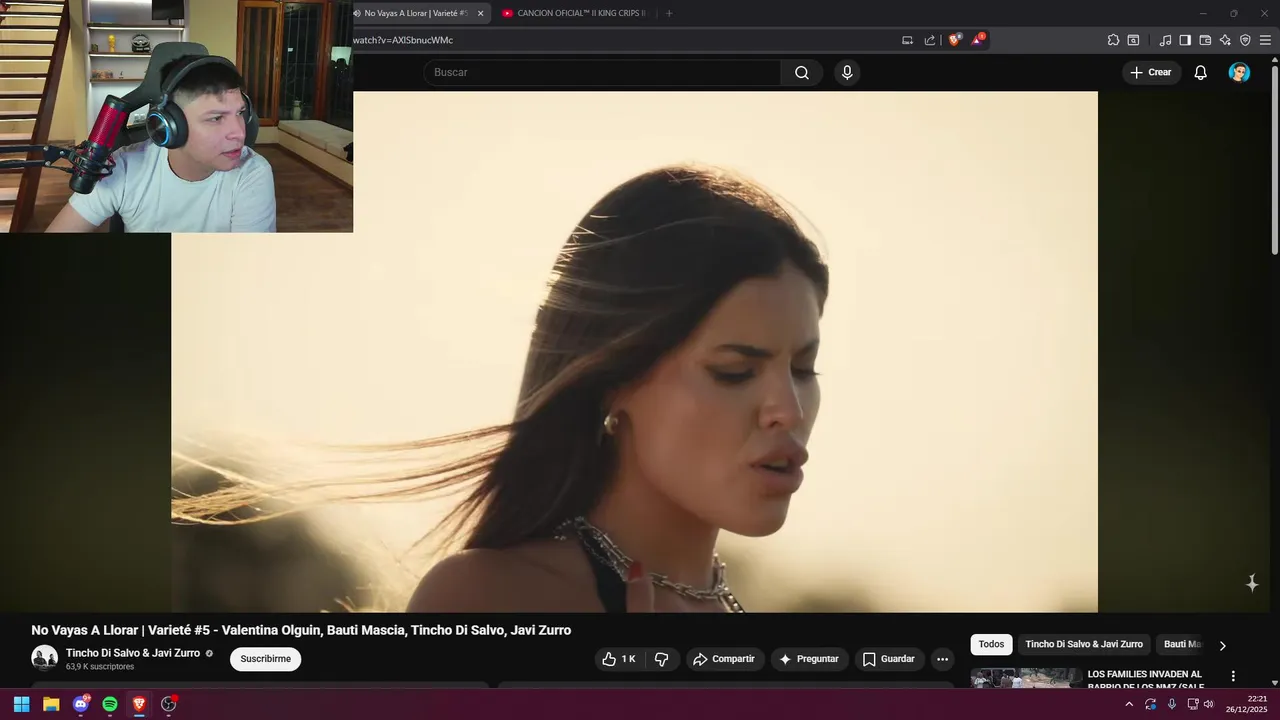The height and width of the screenshot is (720, 1280).
Task: Subscribe with the Suscribirme button
Action: click(x=265, y=659)
